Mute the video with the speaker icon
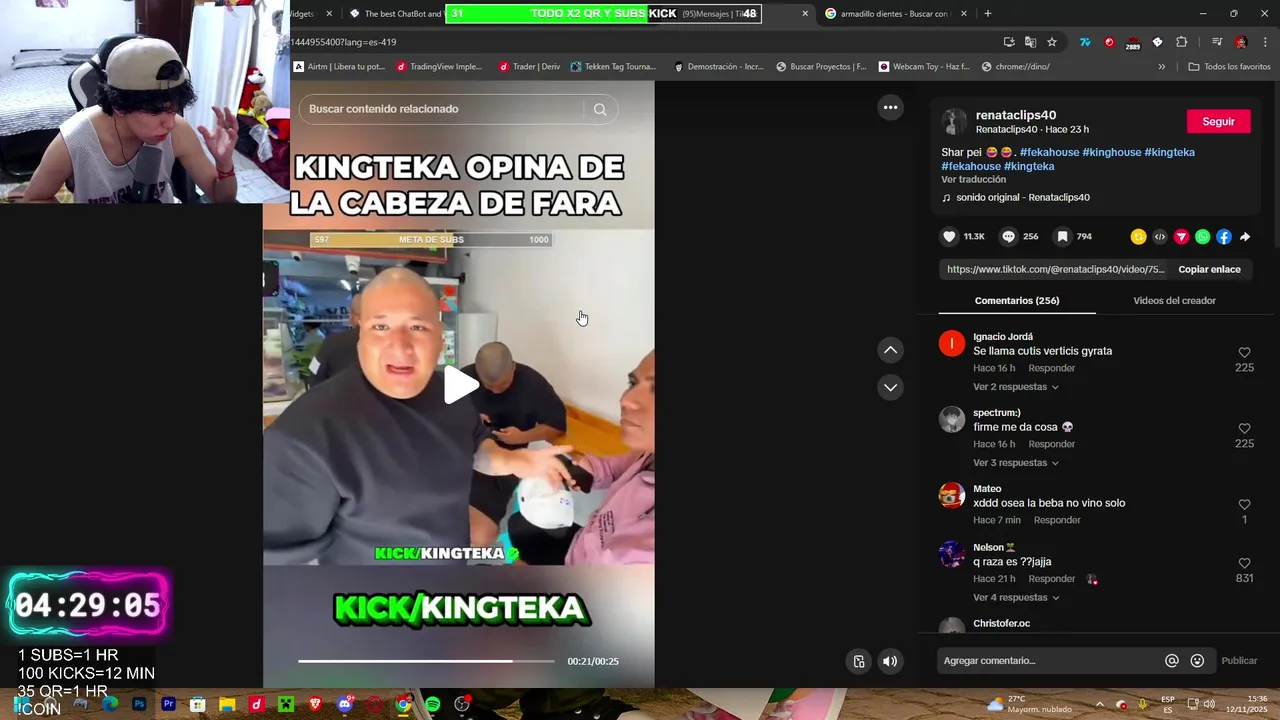 click(x=890, y=661)
